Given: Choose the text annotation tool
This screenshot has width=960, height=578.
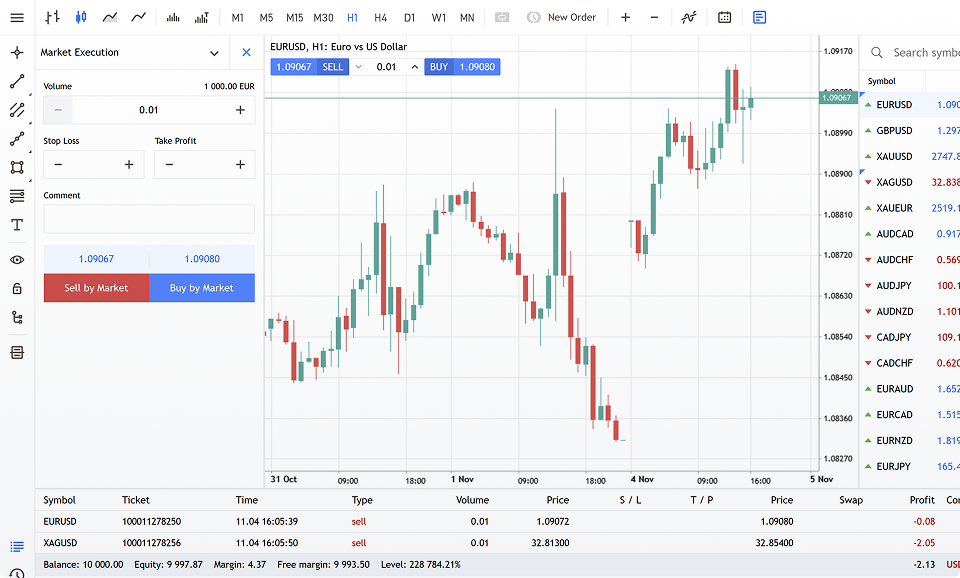Looking at the screenshot, I should 17,225.
